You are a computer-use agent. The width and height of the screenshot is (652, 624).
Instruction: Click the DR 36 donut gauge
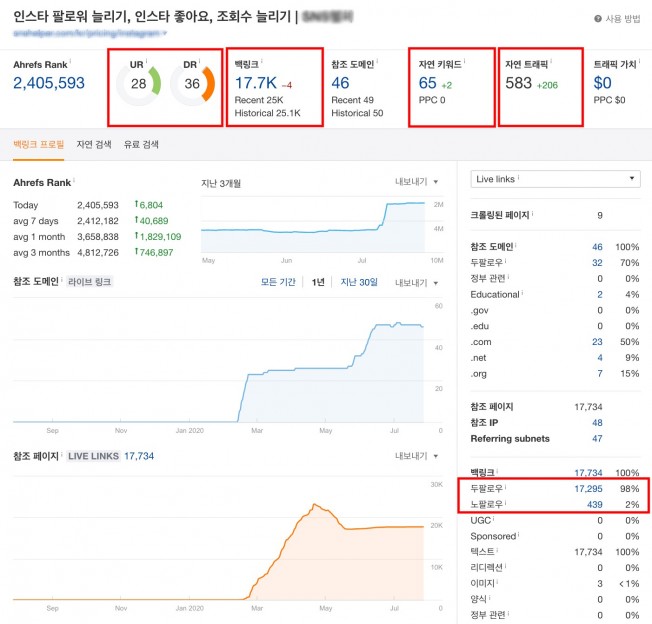pyautogui.click(x=193, y=84)
